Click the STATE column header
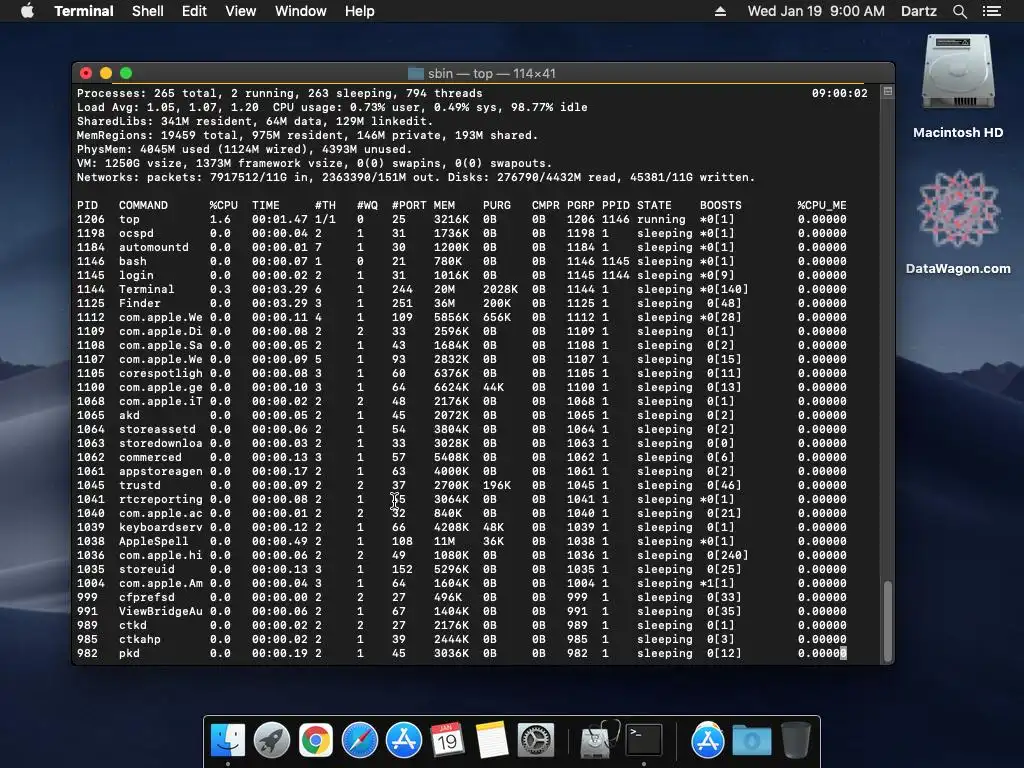Screen dimensions: 1024x768 [x=654, y=205]
